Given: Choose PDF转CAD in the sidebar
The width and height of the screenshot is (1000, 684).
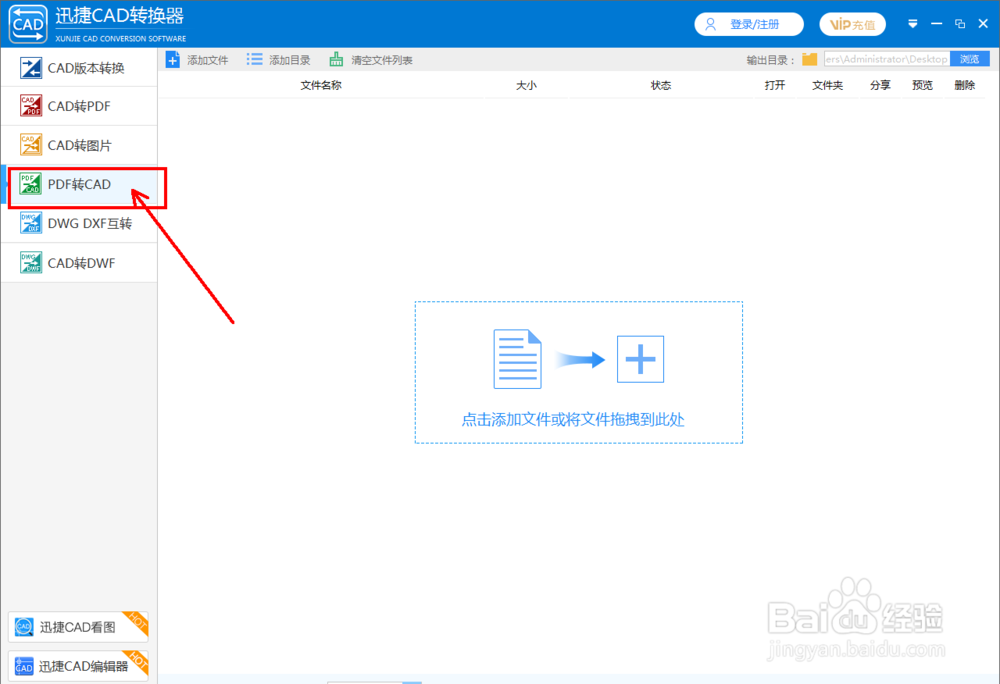Looking at the screenshot, I should pyautogui.click(x=79, y=184).
